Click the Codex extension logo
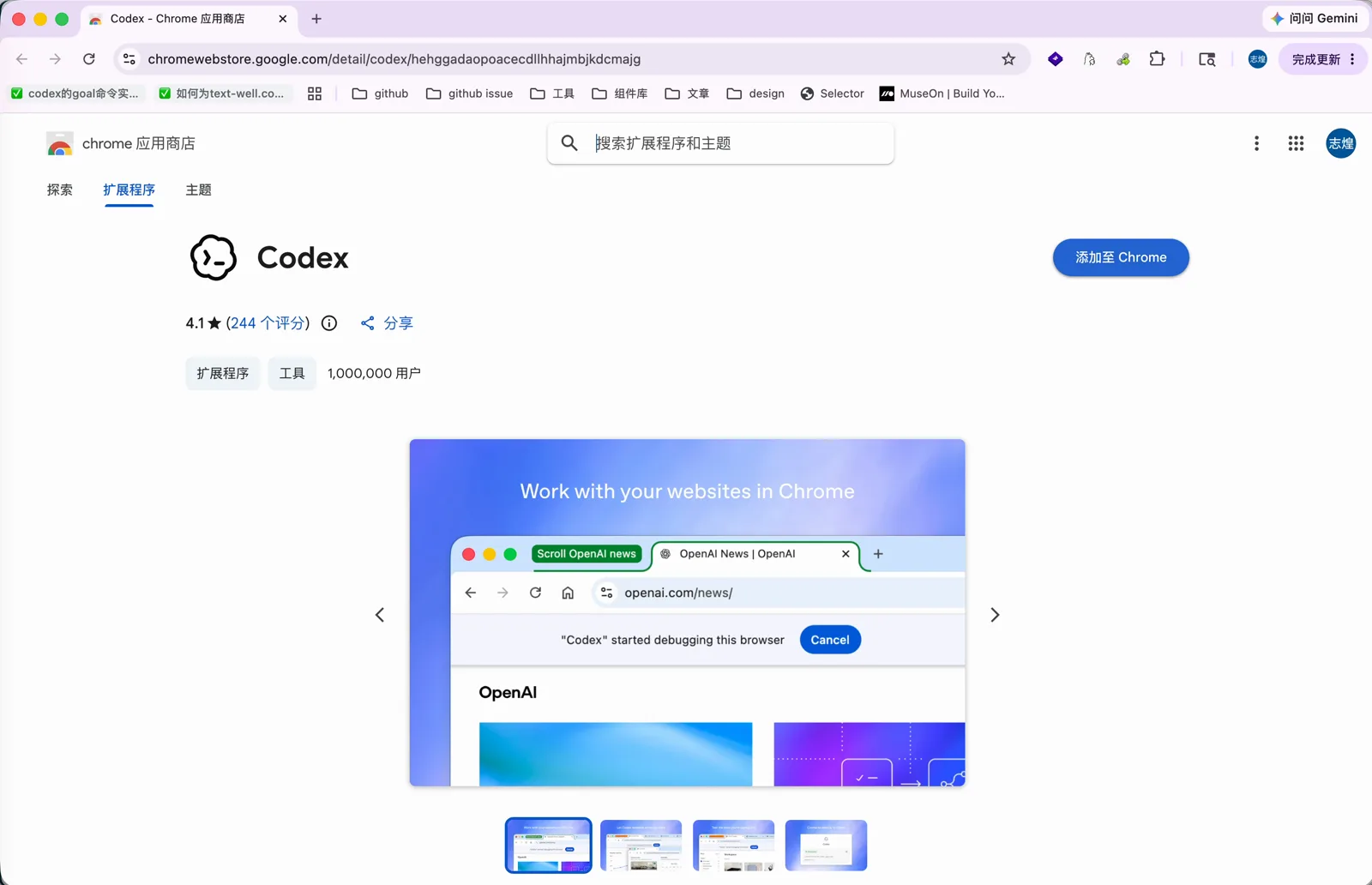1372x885 pixels. tap(214, 257)
